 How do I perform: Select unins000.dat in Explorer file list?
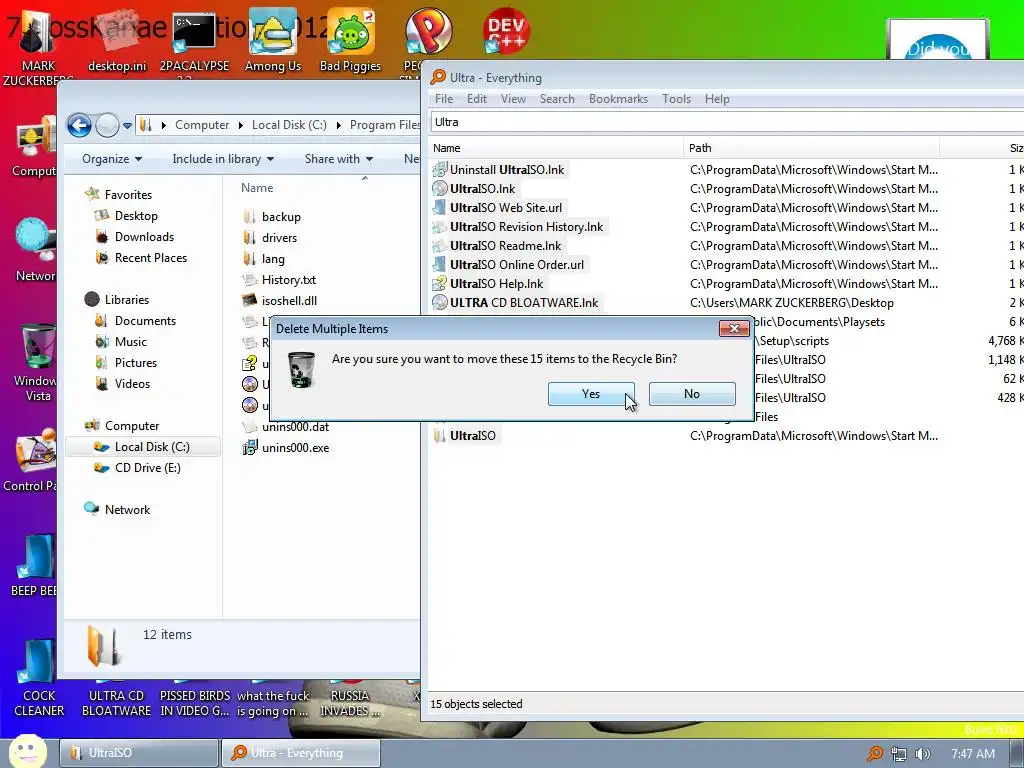tap(295, 426)
